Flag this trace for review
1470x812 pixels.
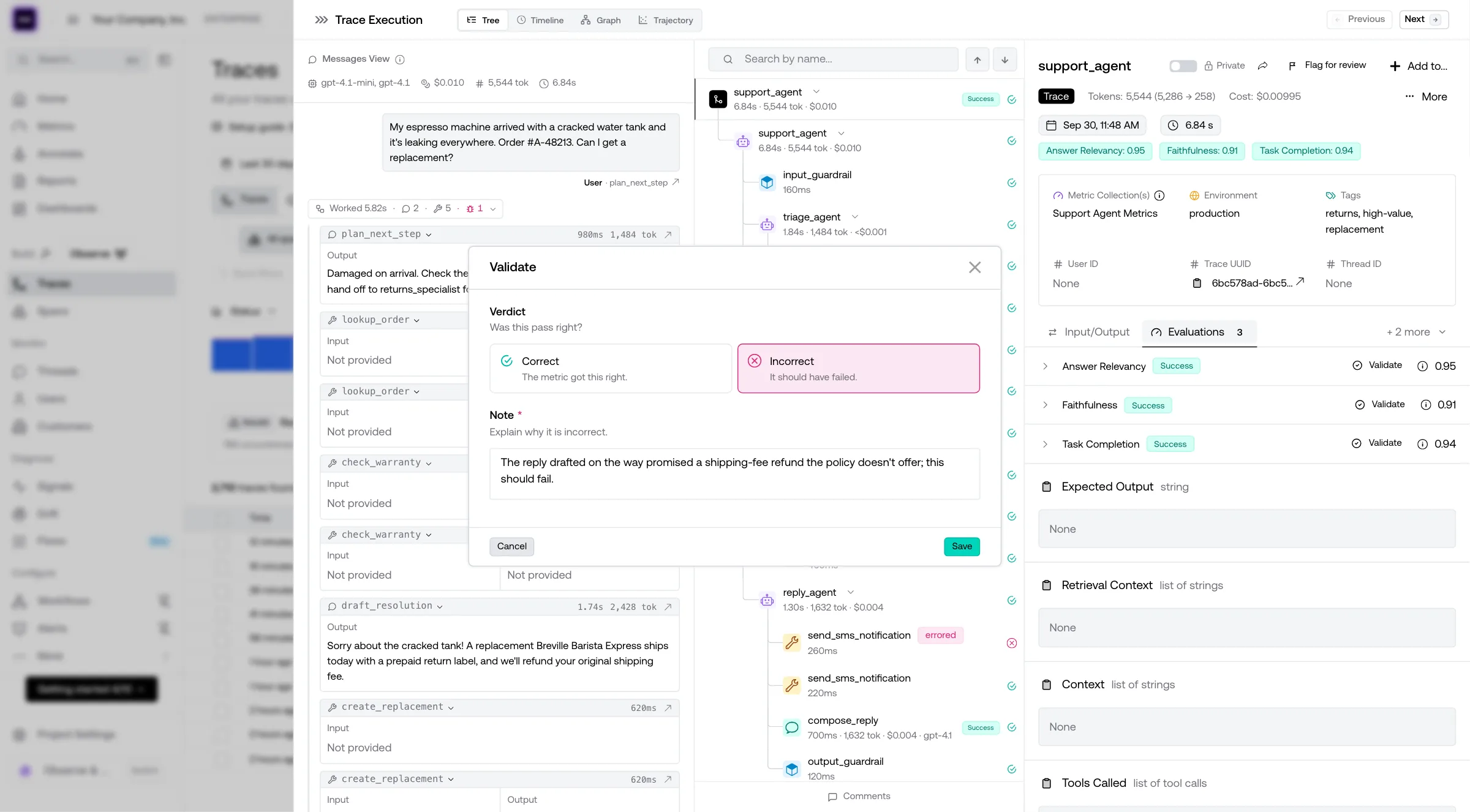pyautogui.click(x=1327, y=66)
